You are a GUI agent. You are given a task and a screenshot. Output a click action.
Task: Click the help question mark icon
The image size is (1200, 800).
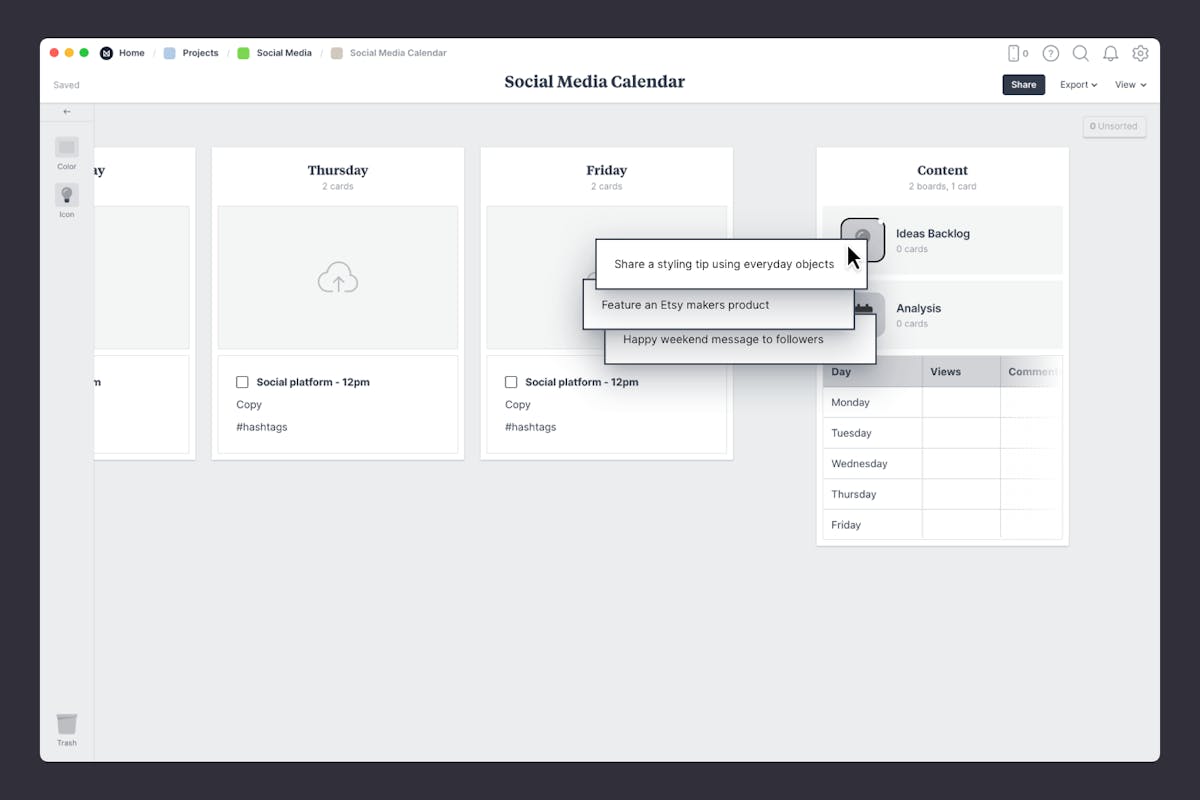[1050, 53]
